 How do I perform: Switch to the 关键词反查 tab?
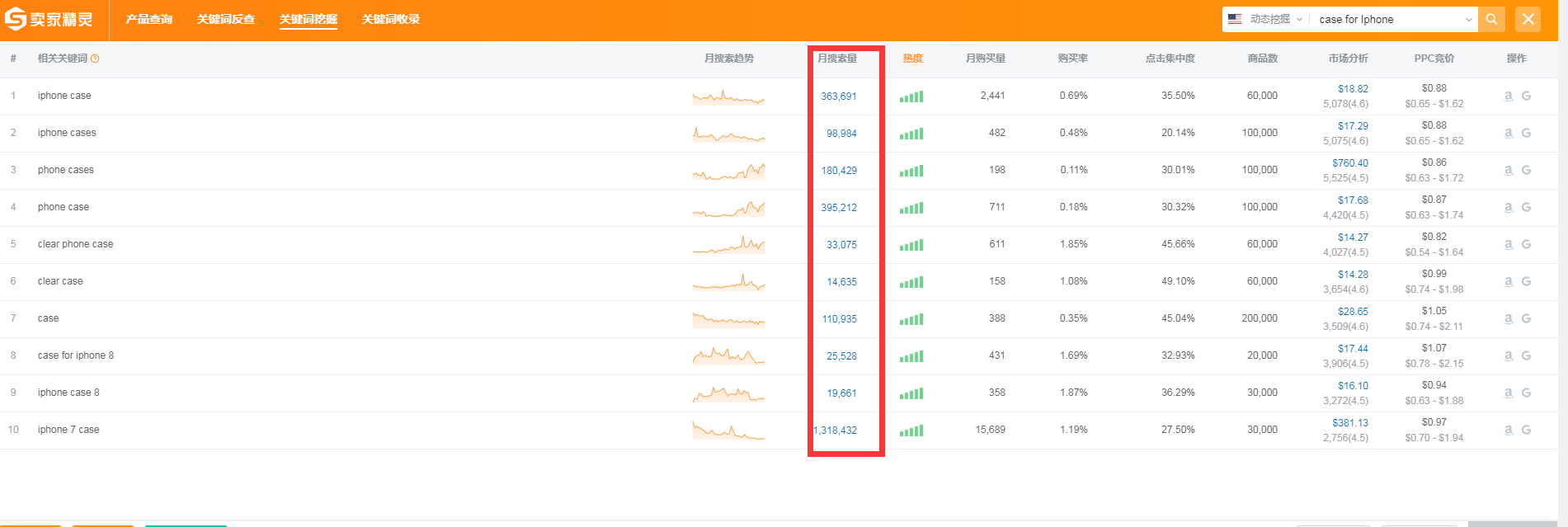pos(225,19)
